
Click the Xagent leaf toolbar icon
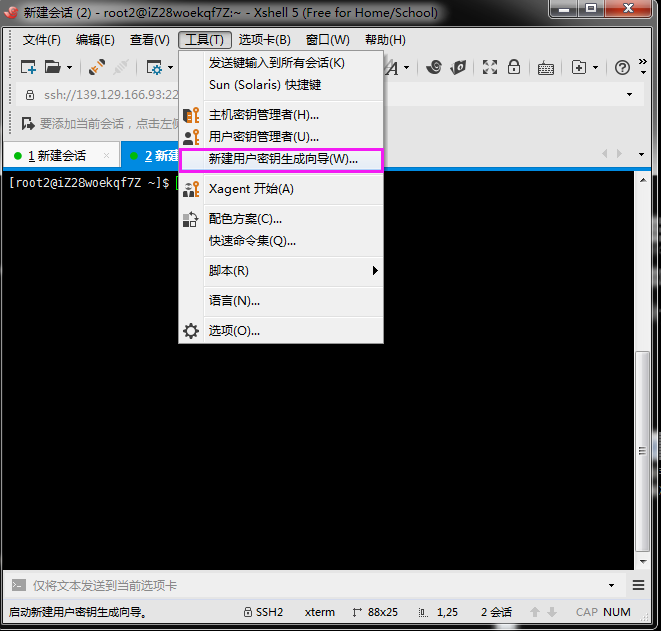[458, 67]
